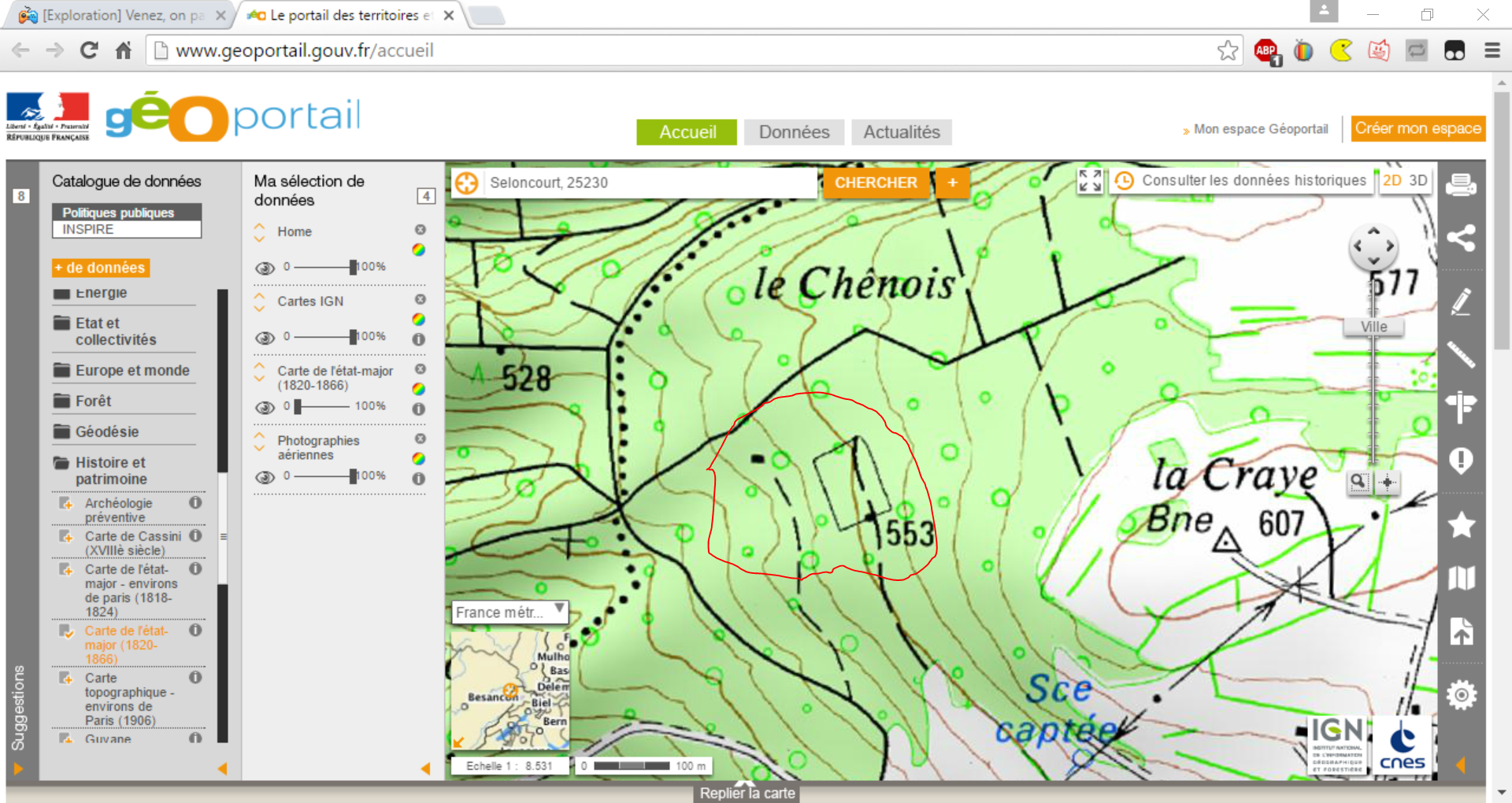
Task: Open the France métropolitaine territory dropdown
Action: click(x=510, y=612)
